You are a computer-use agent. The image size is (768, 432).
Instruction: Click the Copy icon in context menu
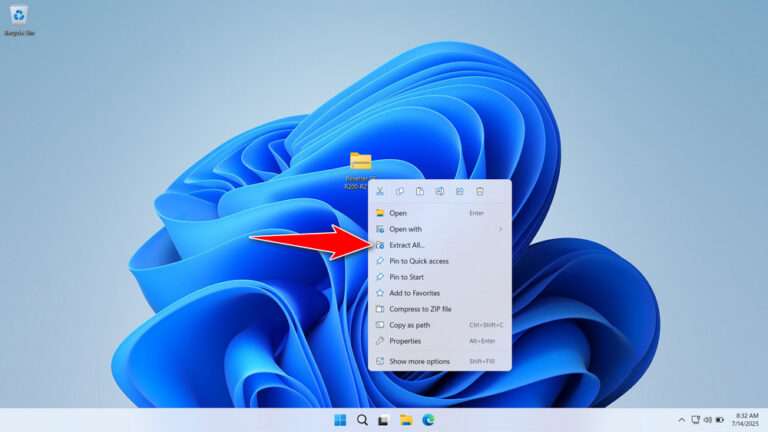point(400,191)
